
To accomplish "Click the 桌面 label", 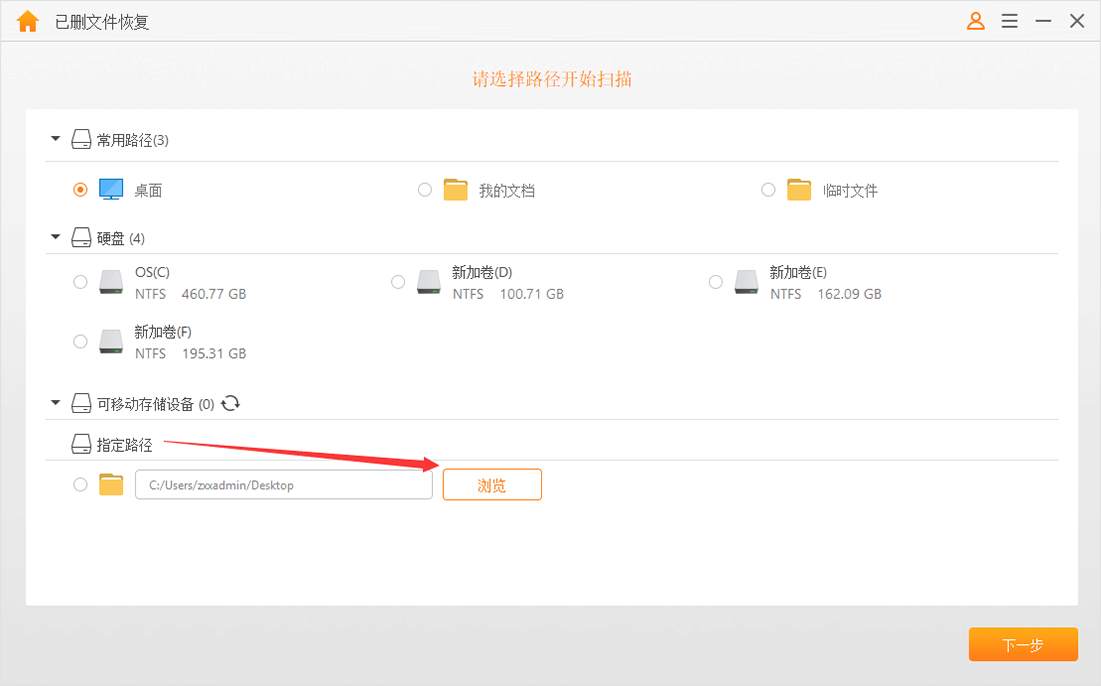I will click(148, 190).
